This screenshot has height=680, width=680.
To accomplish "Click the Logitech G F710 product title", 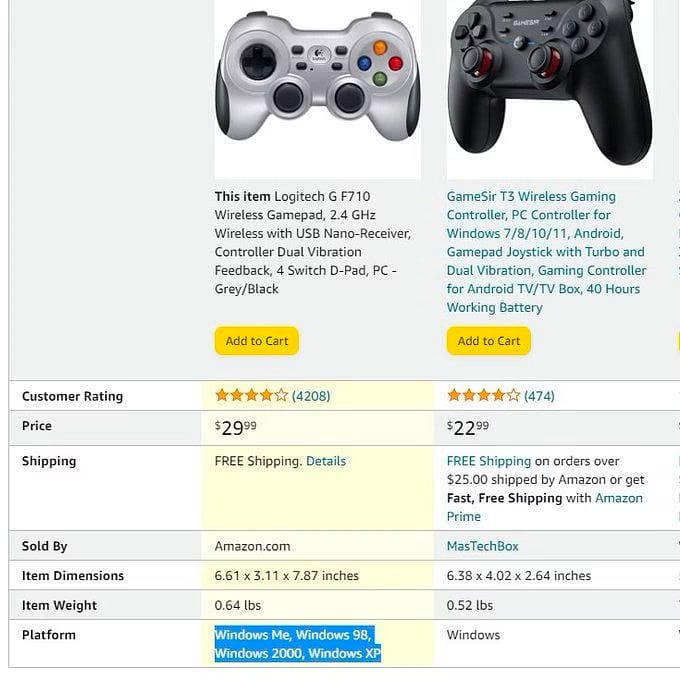I will (x=312, y=242).
